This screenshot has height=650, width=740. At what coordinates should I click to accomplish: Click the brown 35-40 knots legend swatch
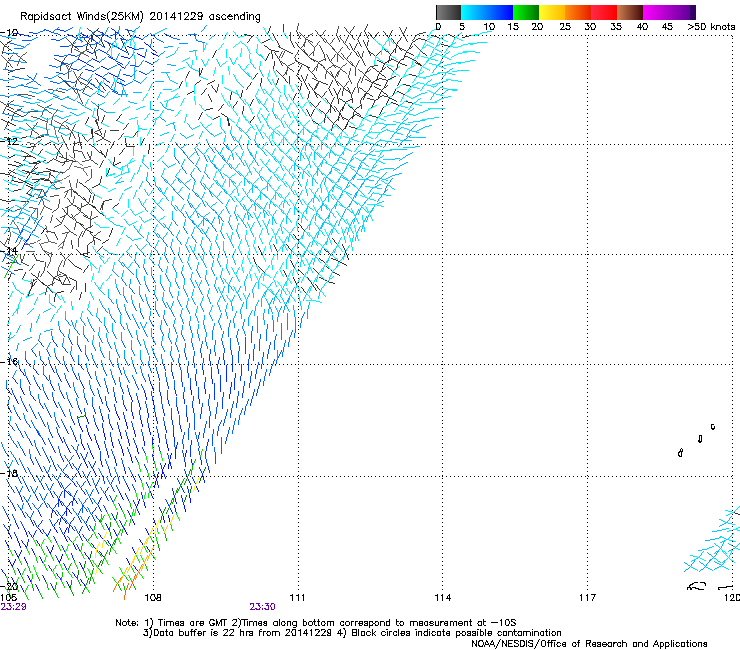[x=630, y=12]
